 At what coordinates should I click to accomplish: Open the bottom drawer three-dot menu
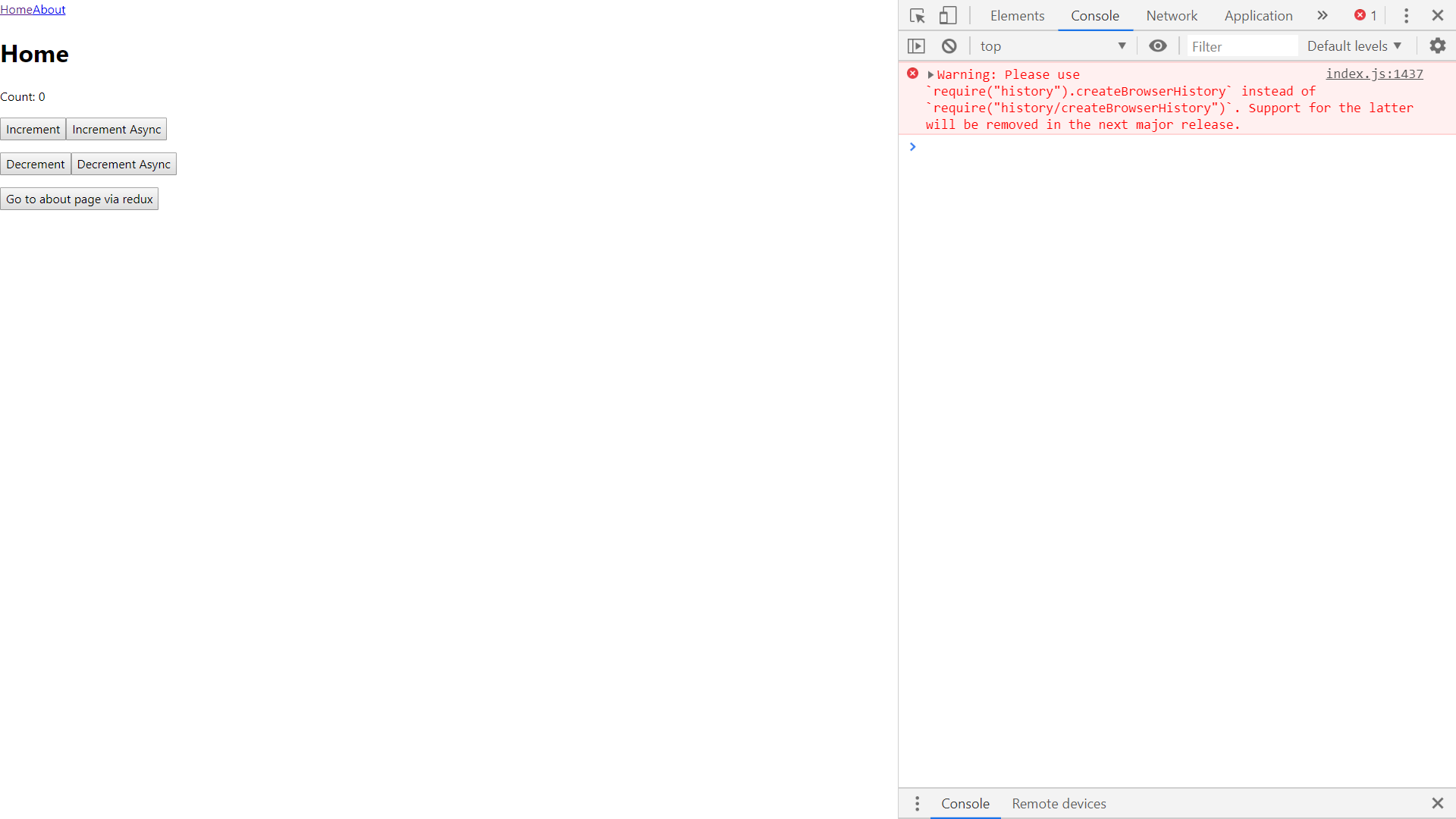pyautogui.click(x=917, y=804)
